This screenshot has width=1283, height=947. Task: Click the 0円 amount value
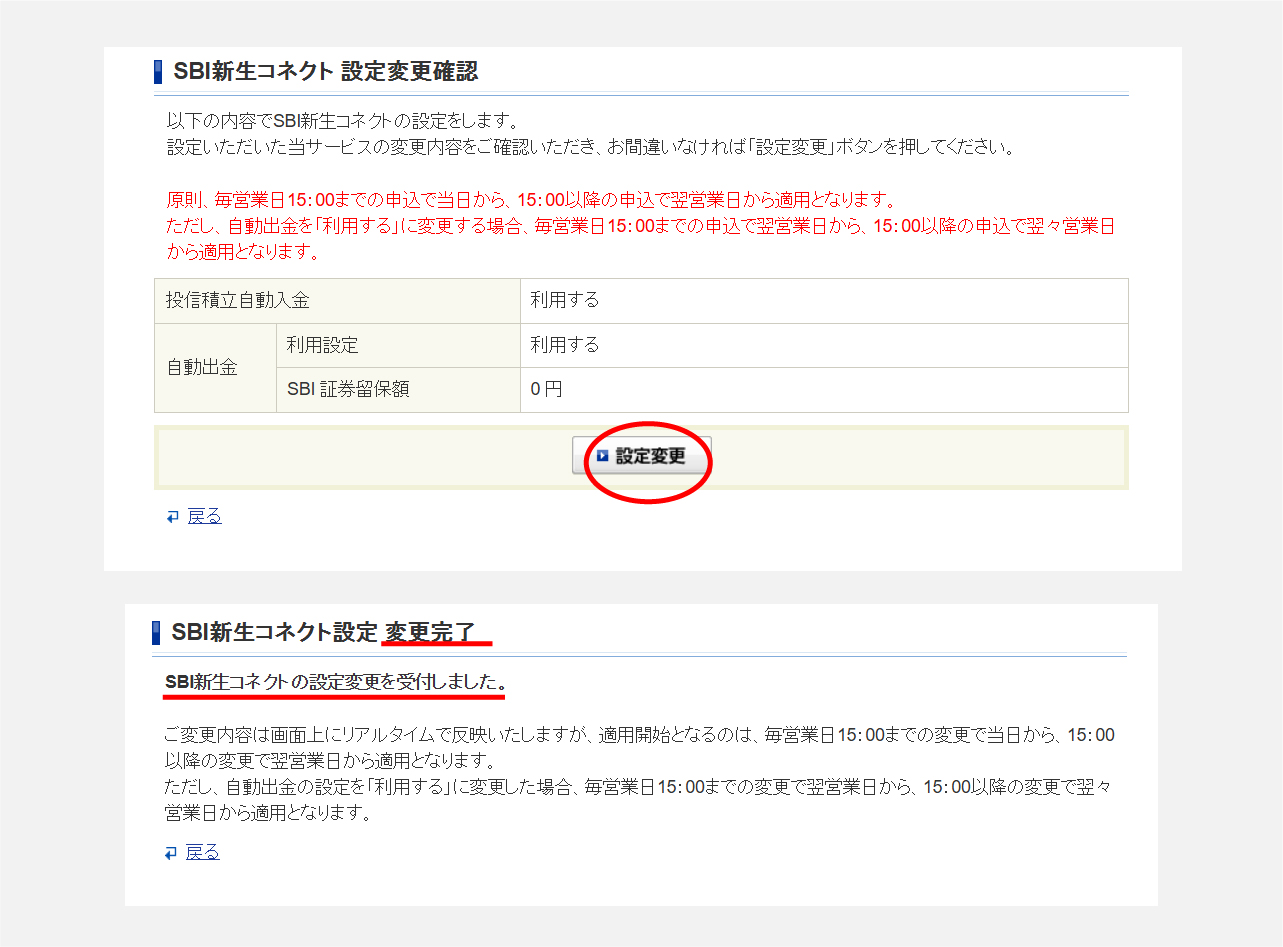click(x=546, y=390)
